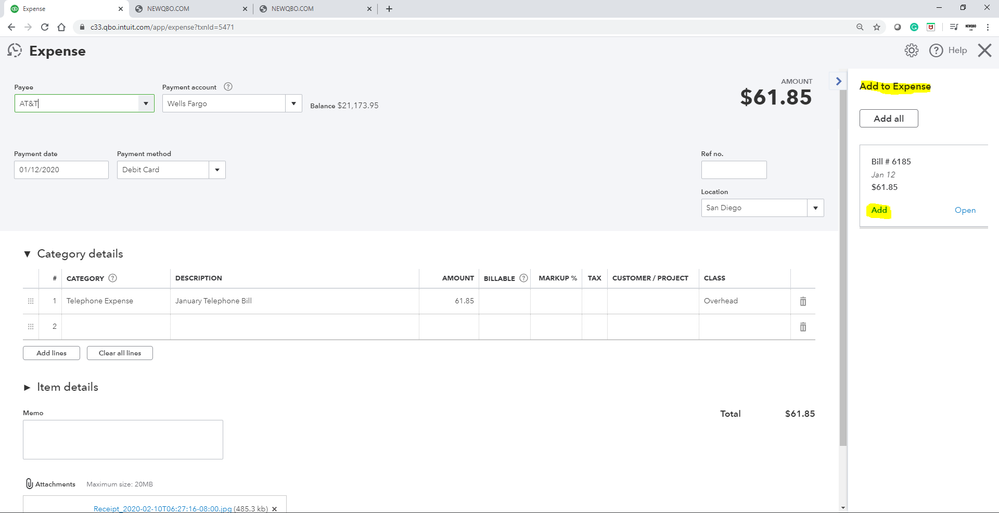Screen dimensions: 999x513
Task: Grab the drag handle of line 2
Action: coord(31,326)
